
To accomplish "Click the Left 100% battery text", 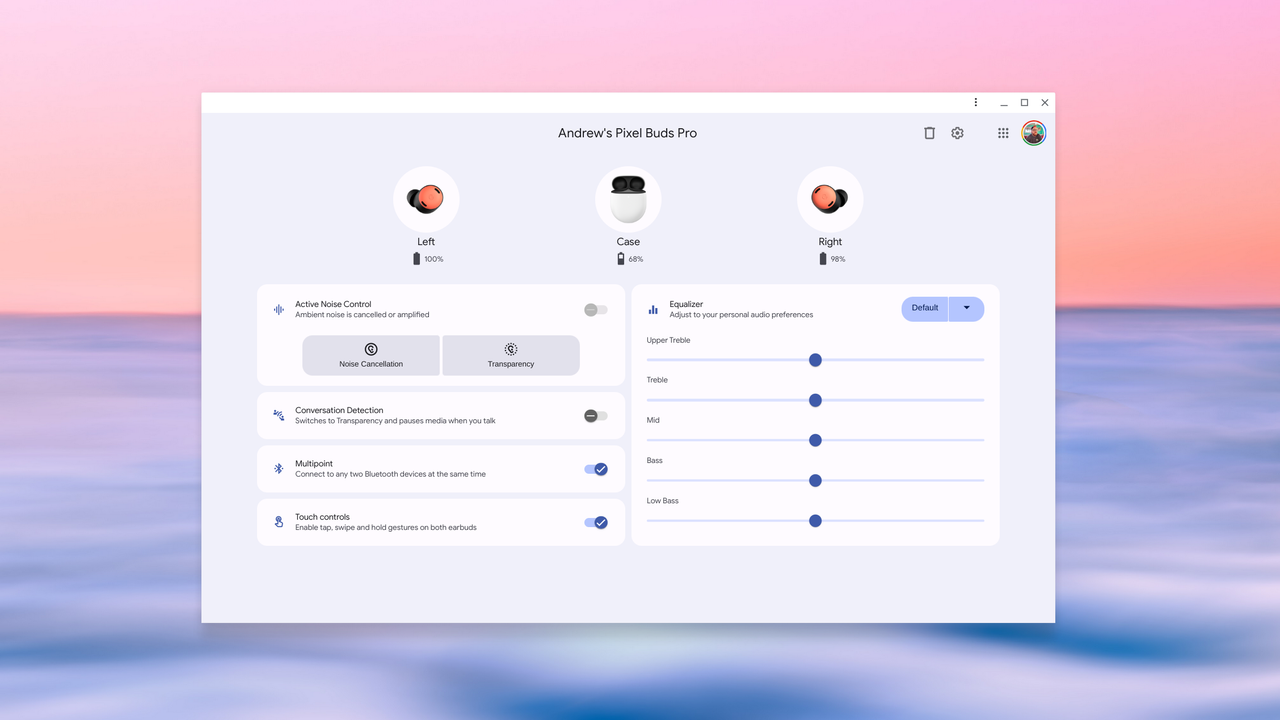I will (x=434, y=259).
